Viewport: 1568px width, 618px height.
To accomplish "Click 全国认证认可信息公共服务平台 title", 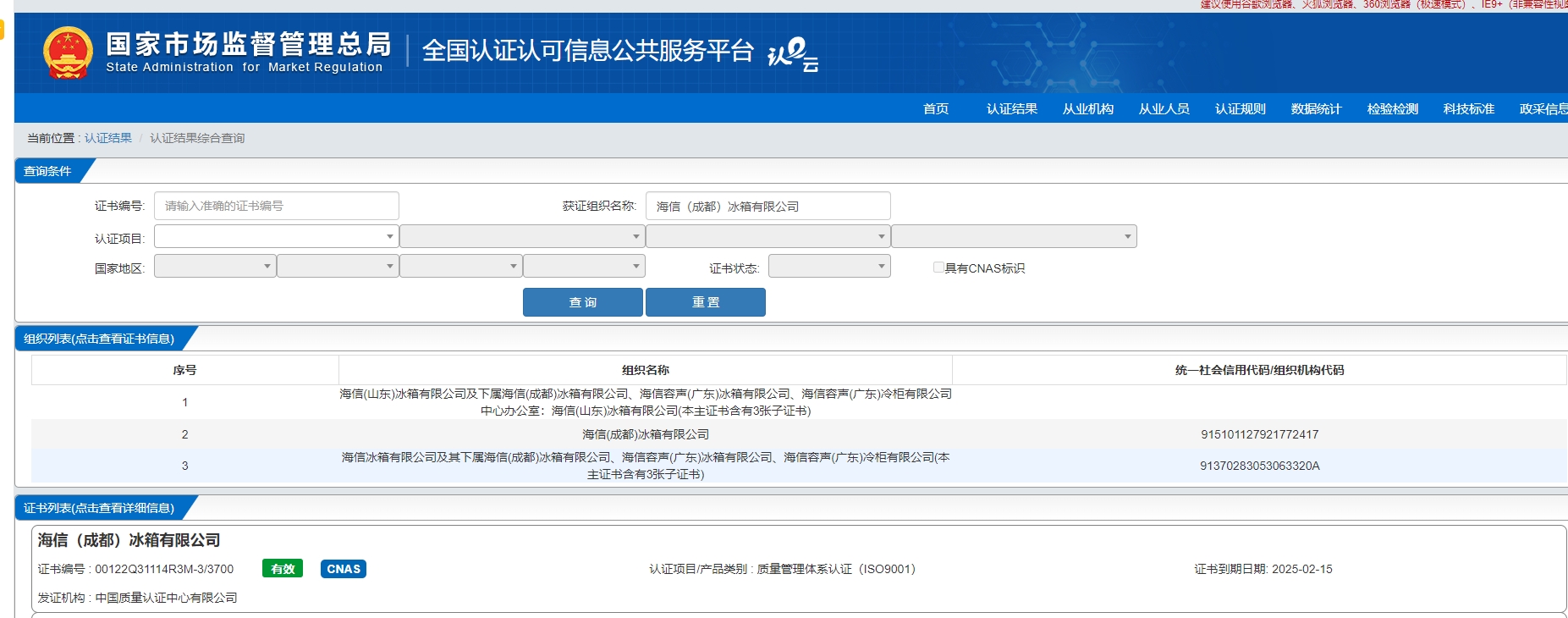I will (587, 51).
